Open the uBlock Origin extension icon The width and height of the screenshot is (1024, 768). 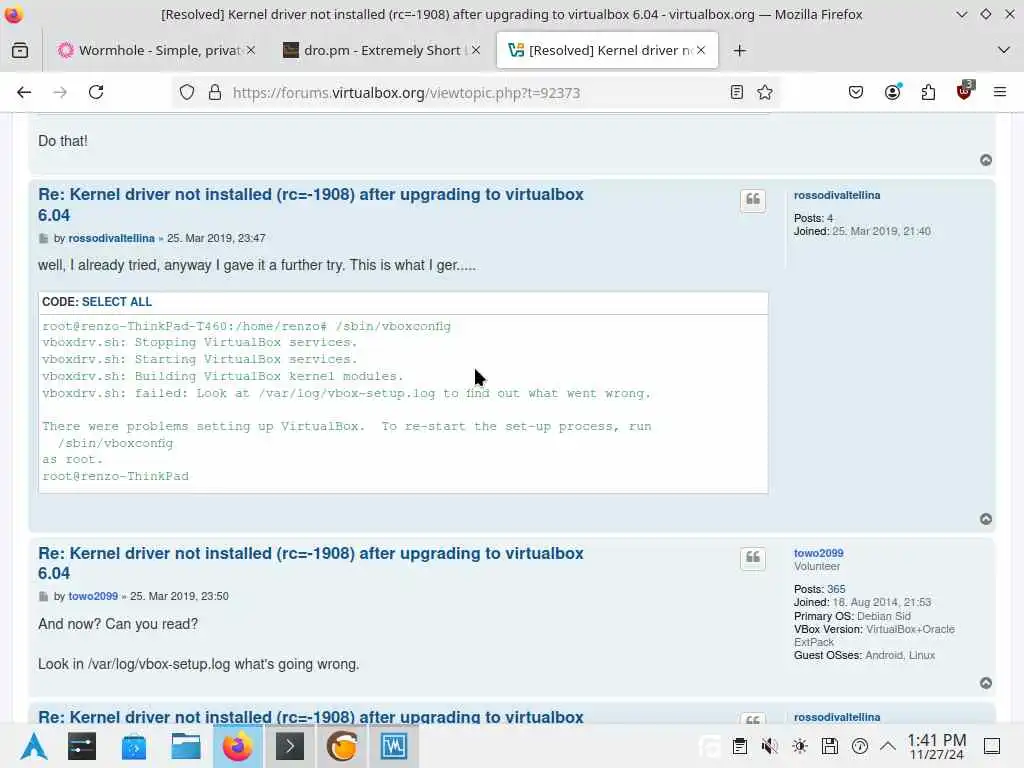click(x=965, y=91)
